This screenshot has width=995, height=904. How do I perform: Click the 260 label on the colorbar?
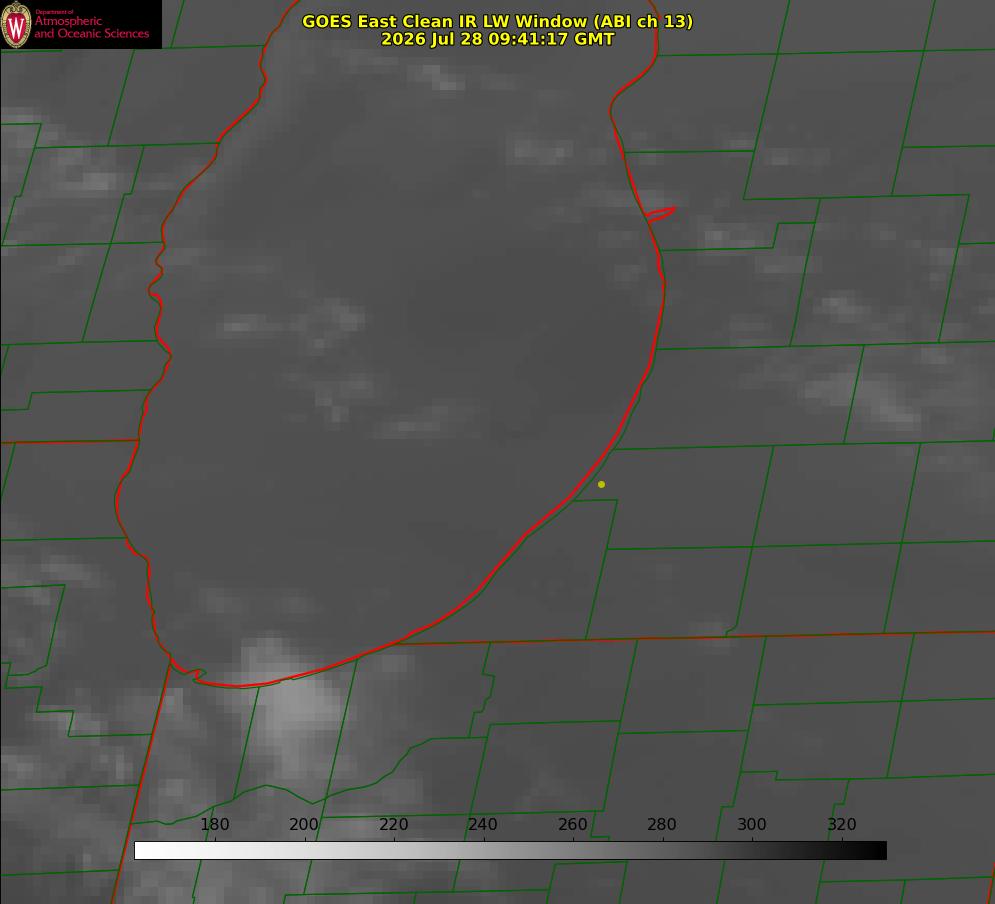tap(572, 824)
